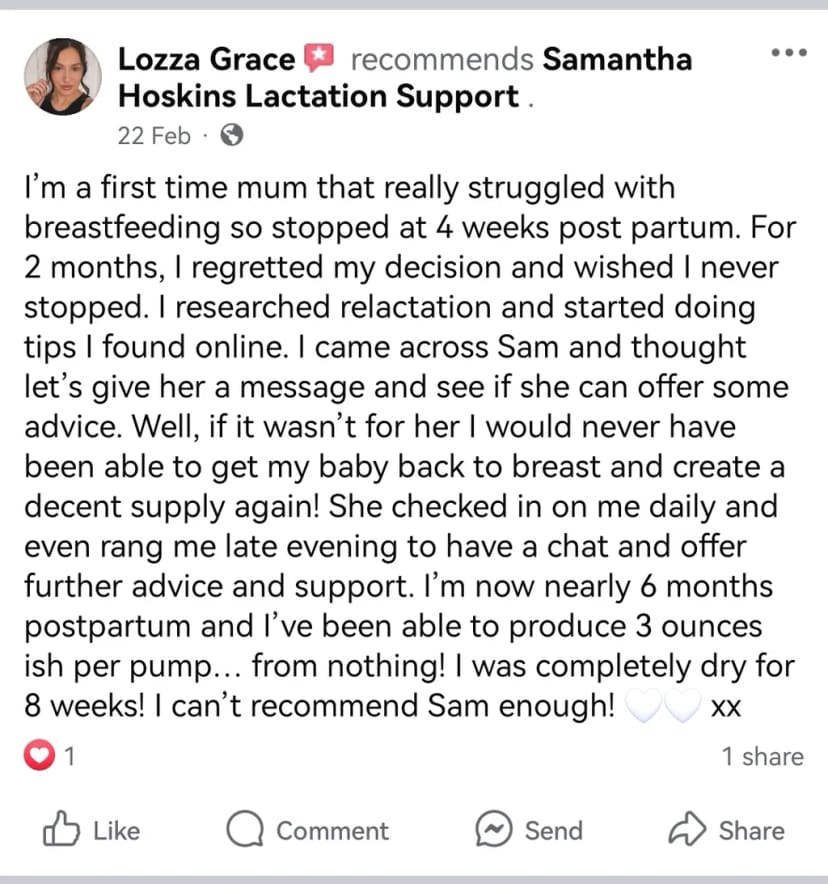Open Lozza Grace's profile picture
Screen dimensions: 828x884
click(x=63, y=77)
